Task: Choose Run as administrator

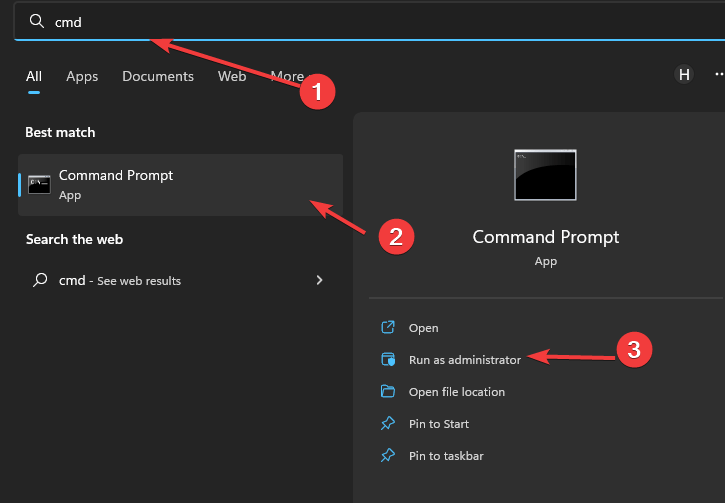Action: coord(464,360)
